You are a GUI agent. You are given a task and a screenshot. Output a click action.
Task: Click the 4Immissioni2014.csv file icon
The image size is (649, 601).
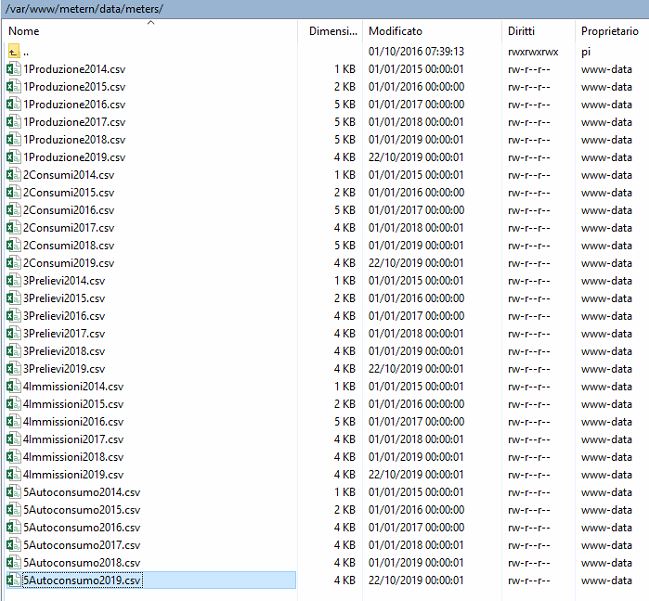14,387
